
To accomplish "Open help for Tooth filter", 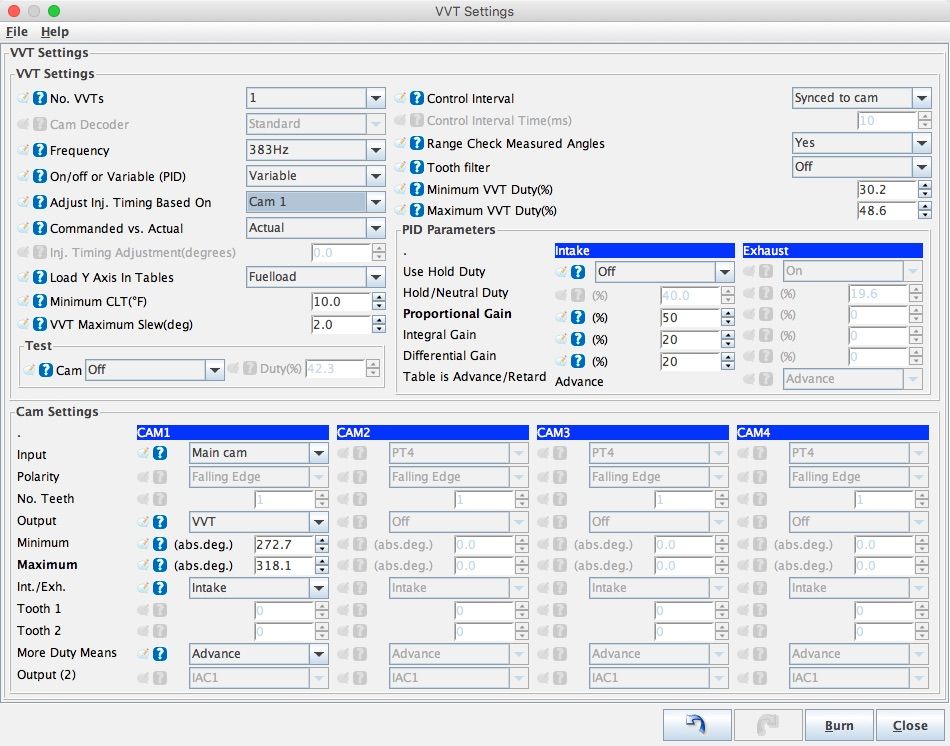I will point(417,167).
